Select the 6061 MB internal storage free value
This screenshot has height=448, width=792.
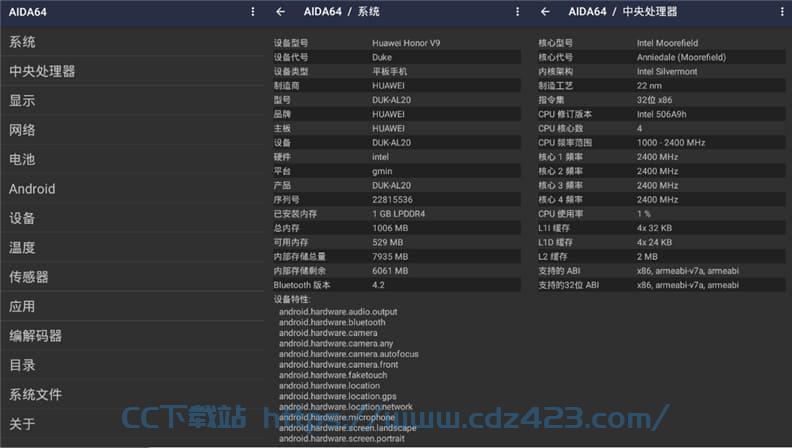(390, 271)
